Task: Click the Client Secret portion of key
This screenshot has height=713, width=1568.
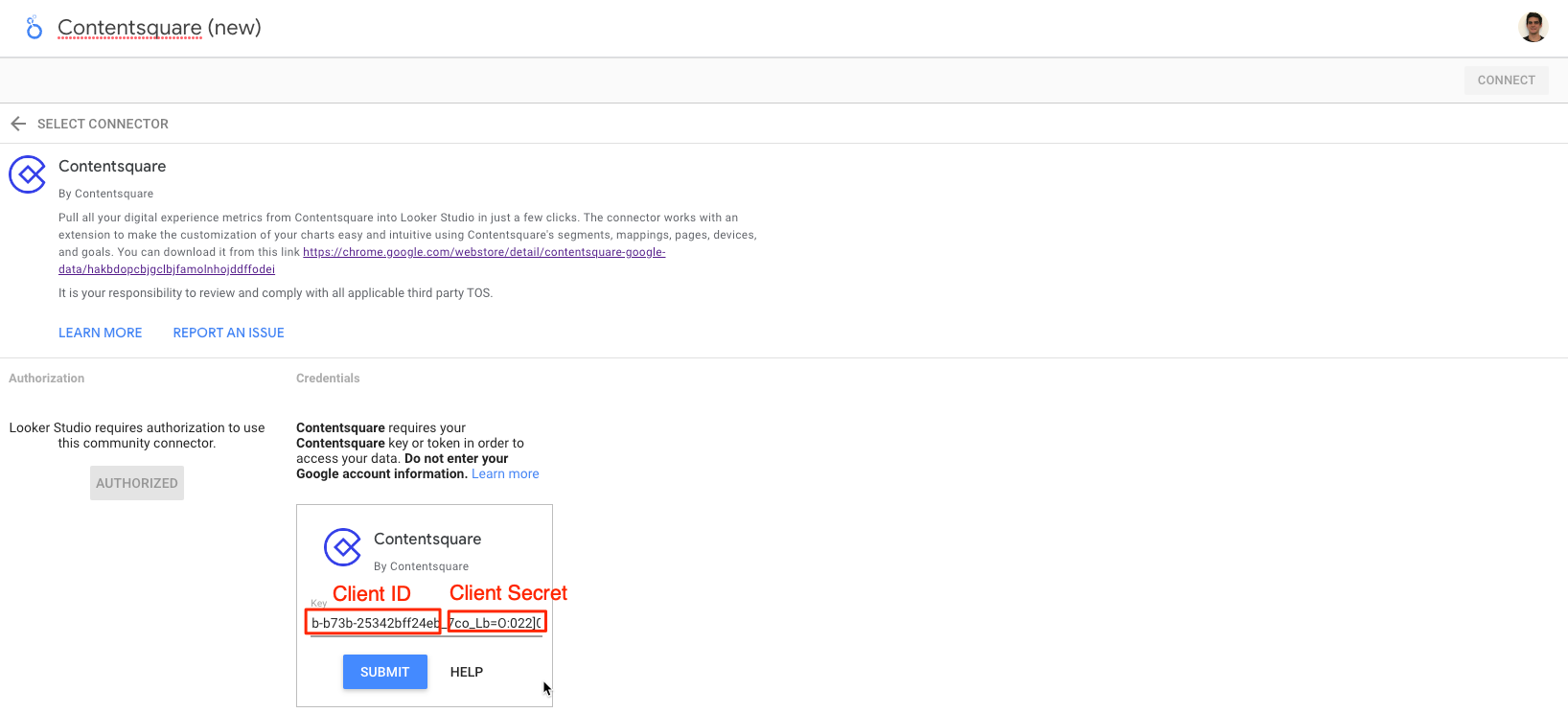Action: (496, 622)
